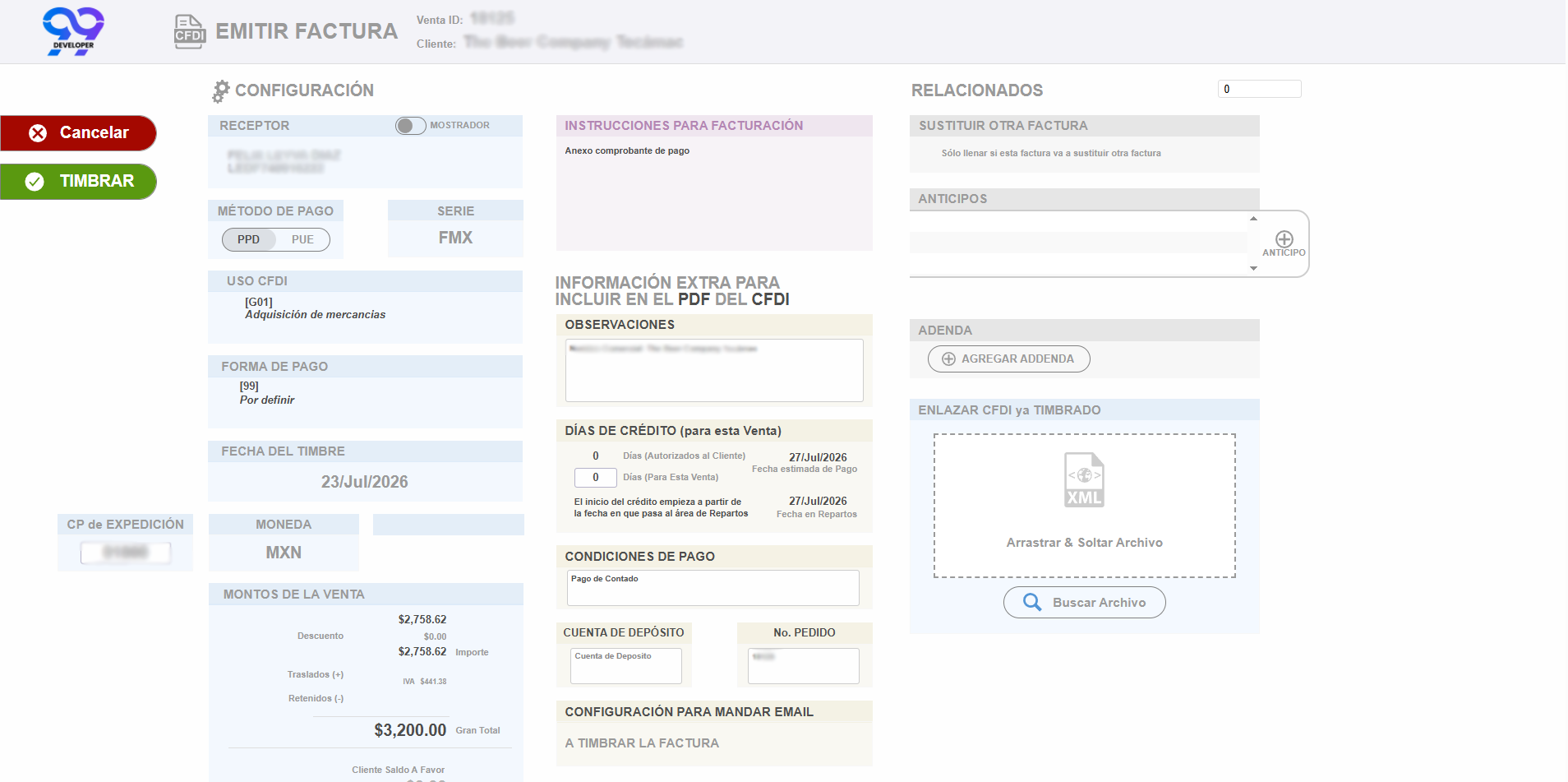Click the Descuento $0.00 value
The width and height of the screenshot is (1568, 782).
point(435,637)
